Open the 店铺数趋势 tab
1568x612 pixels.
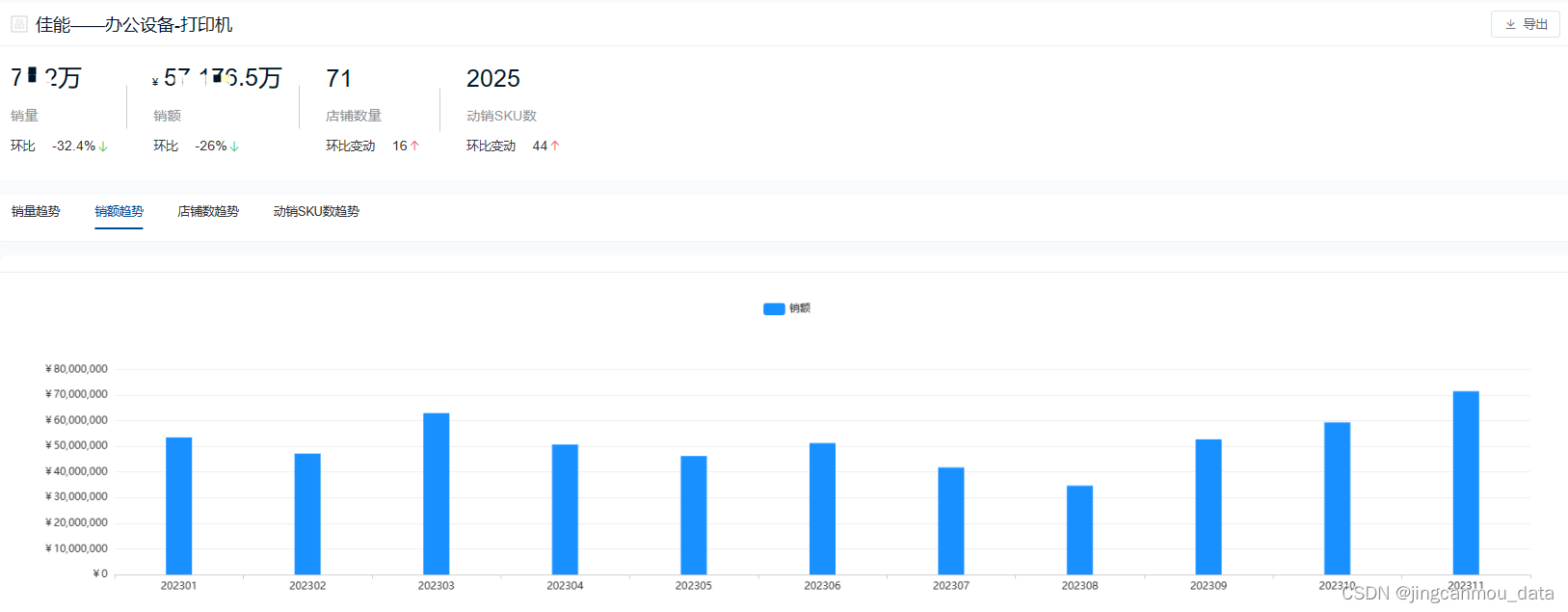208,211
